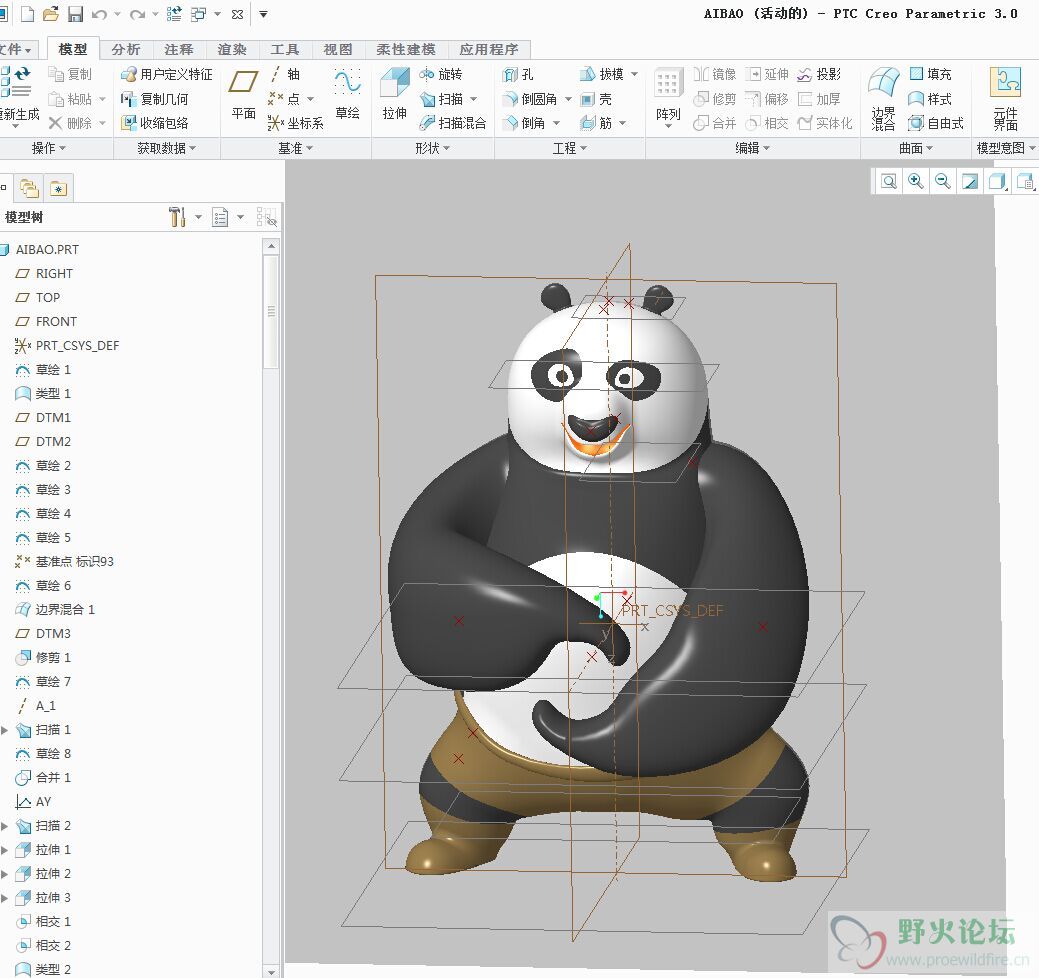
Task: Create a datum Plane (平面)
Action: tap(243, 94)
